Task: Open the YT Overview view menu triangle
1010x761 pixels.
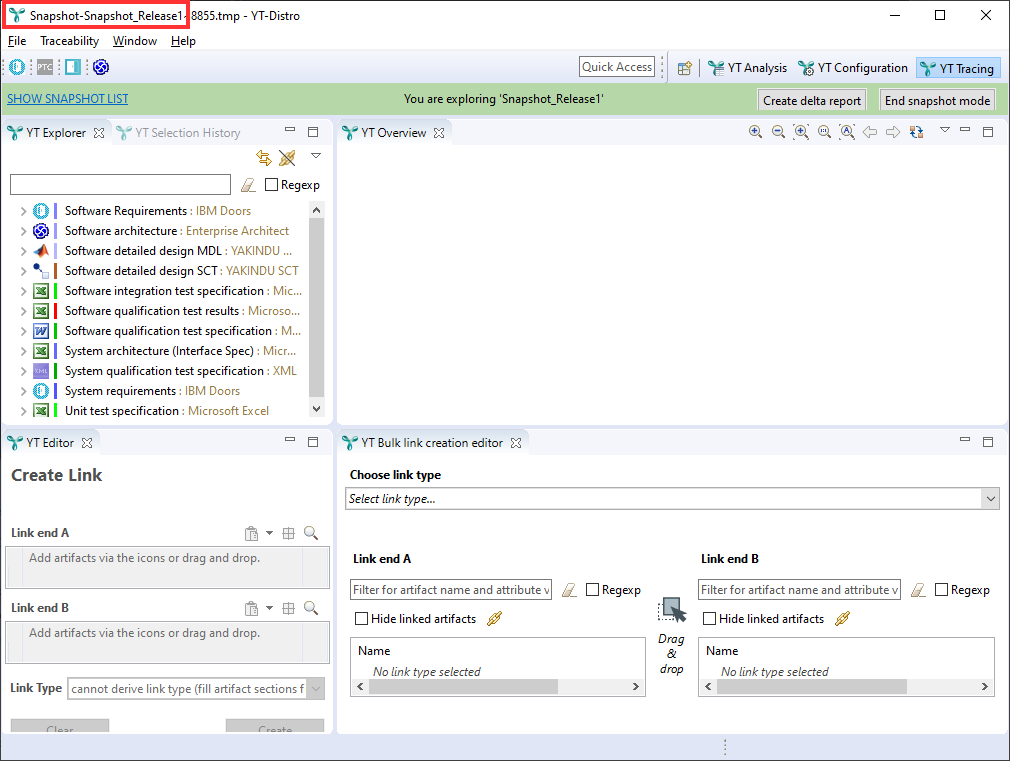Action: [x=945, y=130]
